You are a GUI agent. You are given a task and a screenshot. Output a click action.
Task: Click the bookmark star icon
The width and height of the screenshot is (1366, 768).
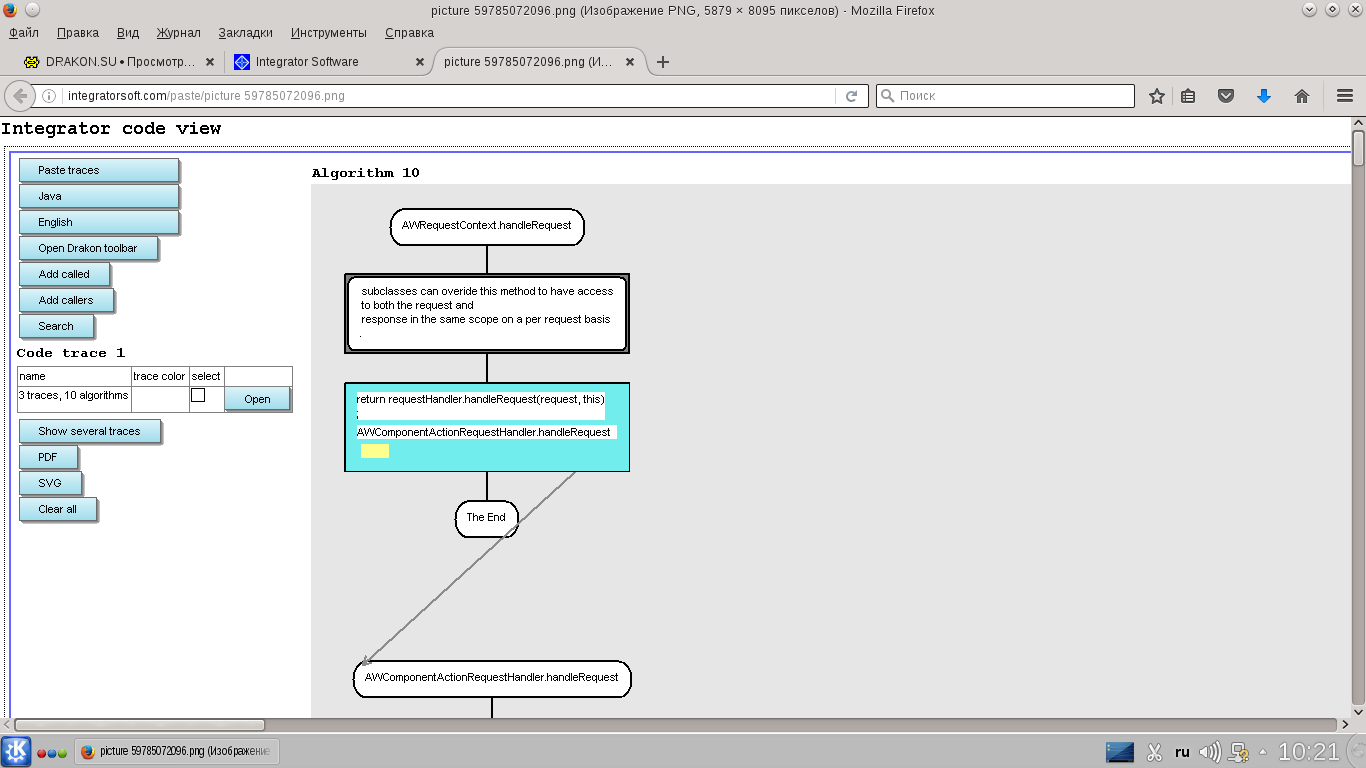tap(1157, 96)
